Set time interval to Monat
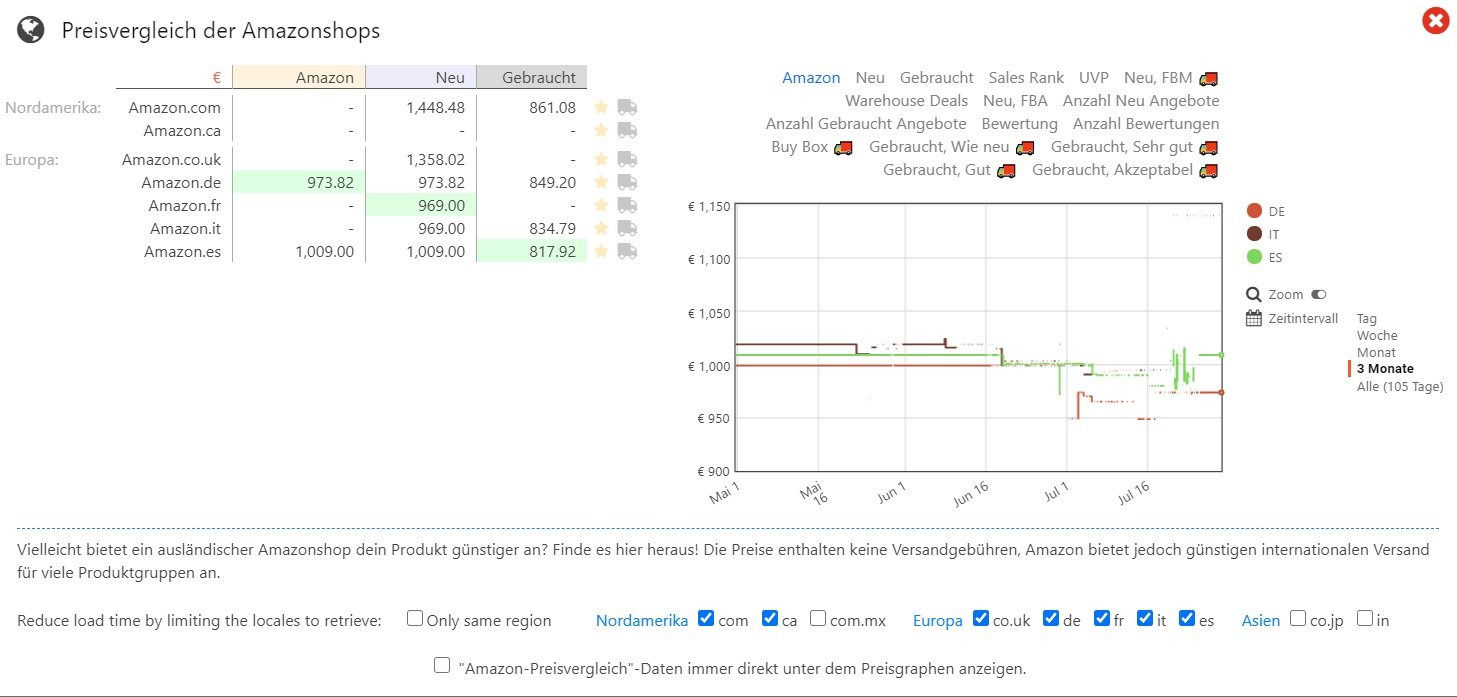 [1376, 353]
